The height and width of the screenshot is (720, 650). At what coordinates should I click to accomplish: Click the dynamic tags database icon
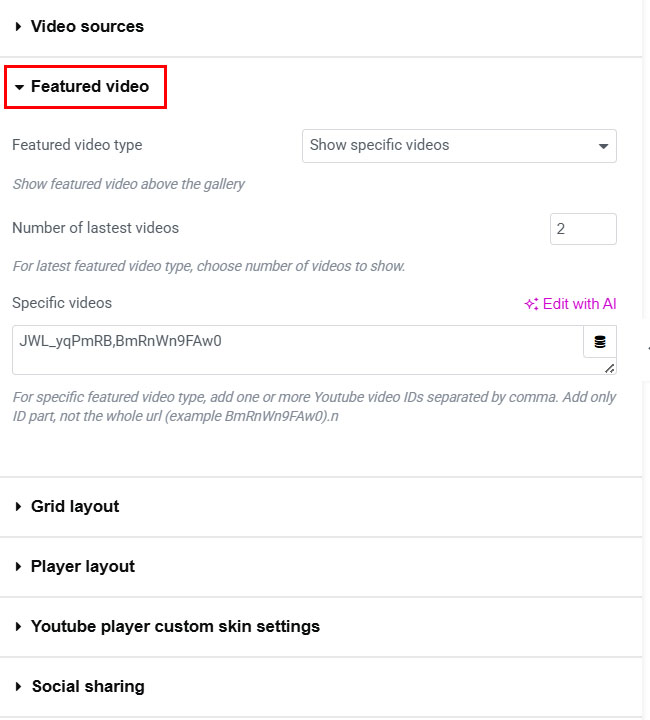pyautogui.click(x=600, y=342)
